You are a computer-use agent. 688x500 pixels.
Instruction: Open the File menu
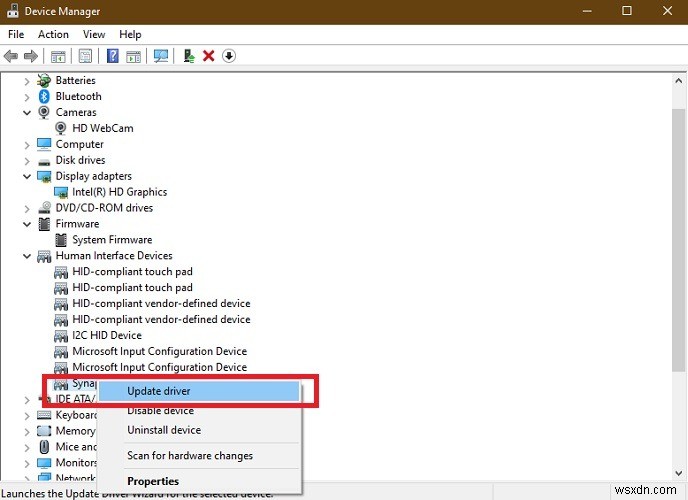coord(16,34)
